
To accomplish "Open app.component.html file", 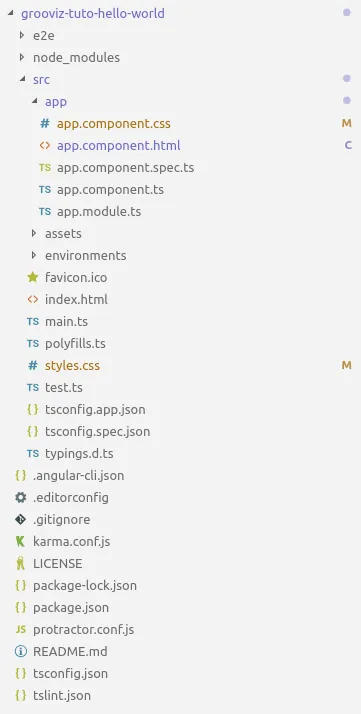I will pyautogui.click(x=118, y=145).
